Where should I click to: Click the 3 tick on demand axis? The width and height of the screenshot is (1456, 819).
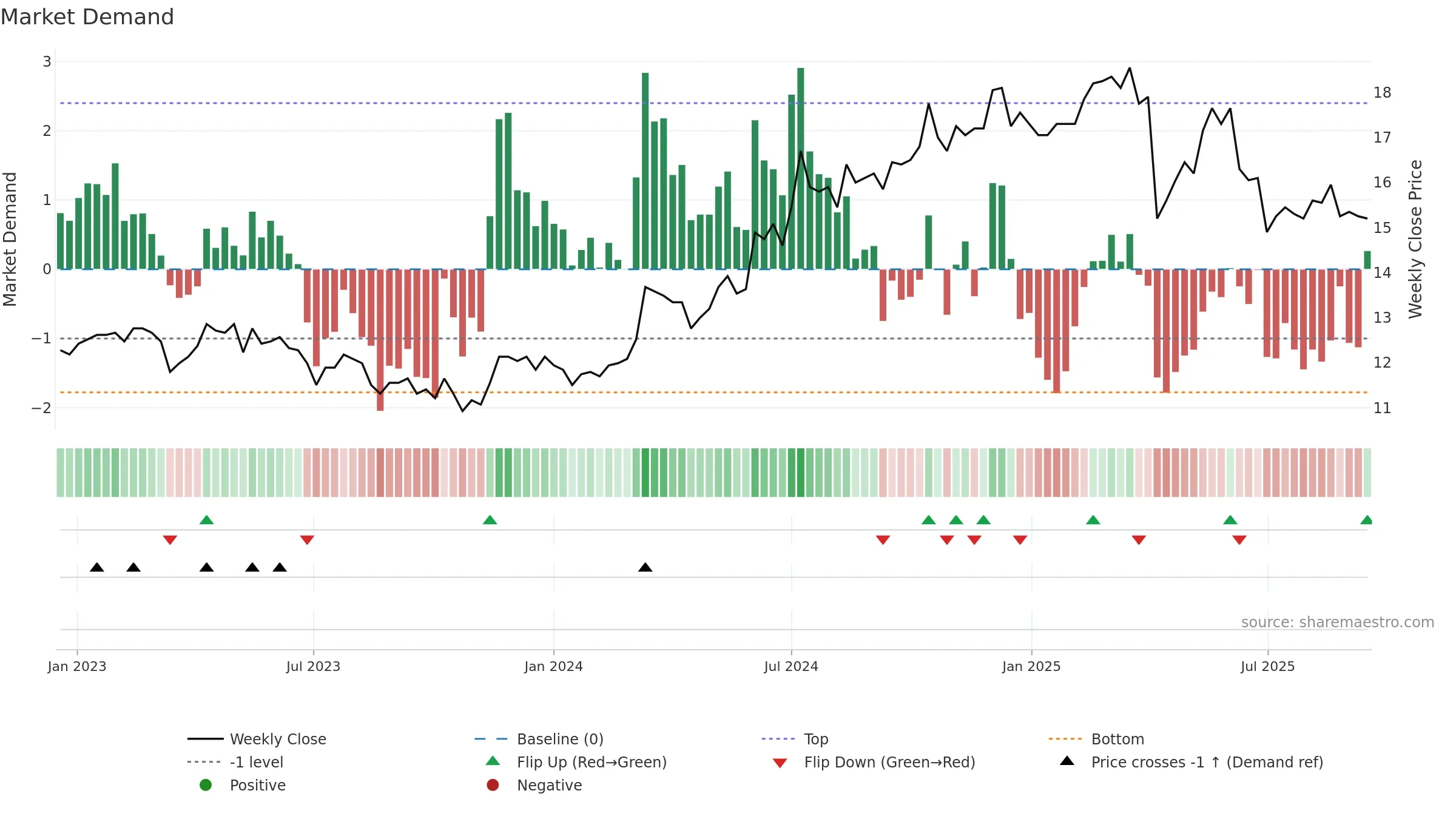pyautogui.click(x=47, y=61)
